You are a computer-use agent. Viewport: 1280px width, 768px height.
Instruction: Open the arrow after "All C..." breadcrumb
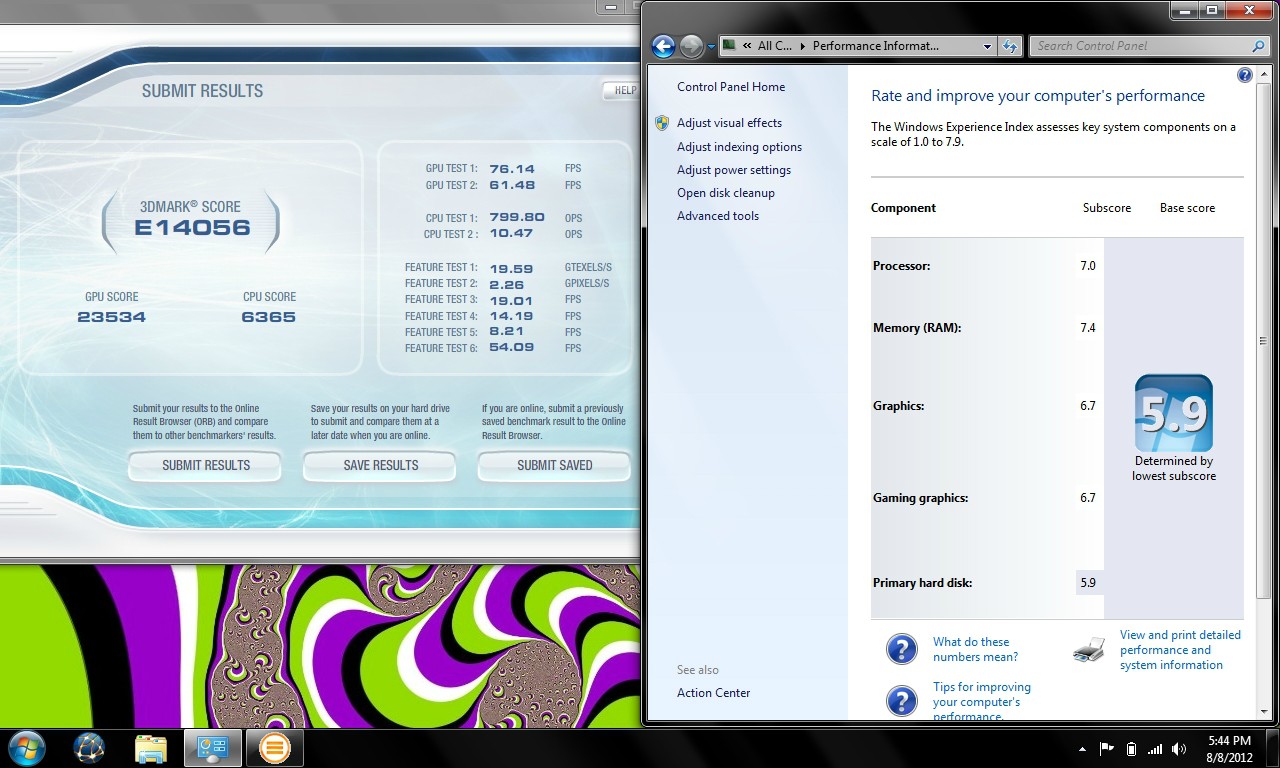[801, 46]
